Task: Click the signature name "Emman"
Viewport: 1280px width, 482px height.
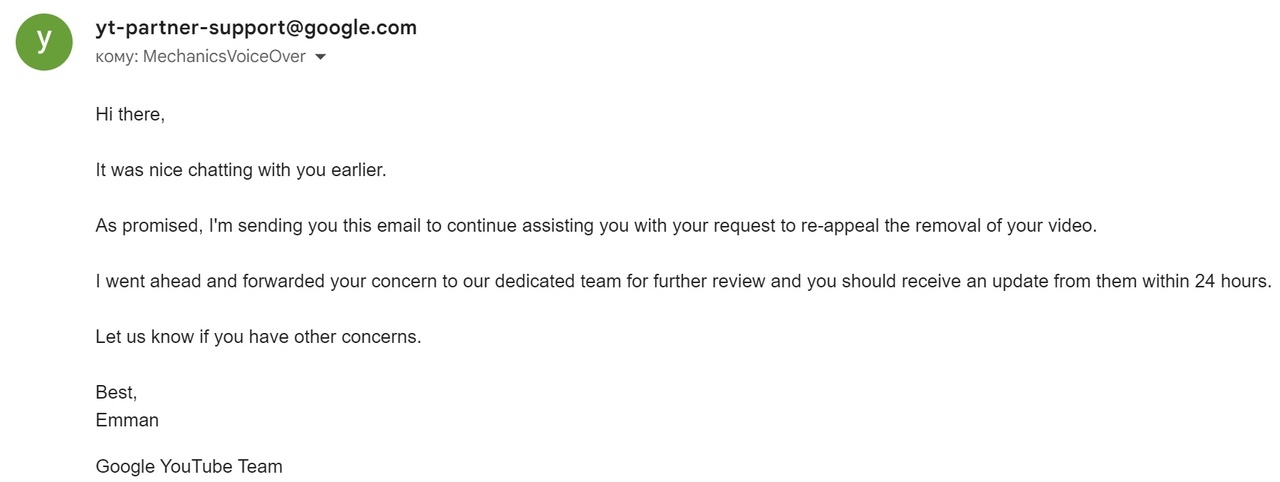Action: click(x=127, y=420)
